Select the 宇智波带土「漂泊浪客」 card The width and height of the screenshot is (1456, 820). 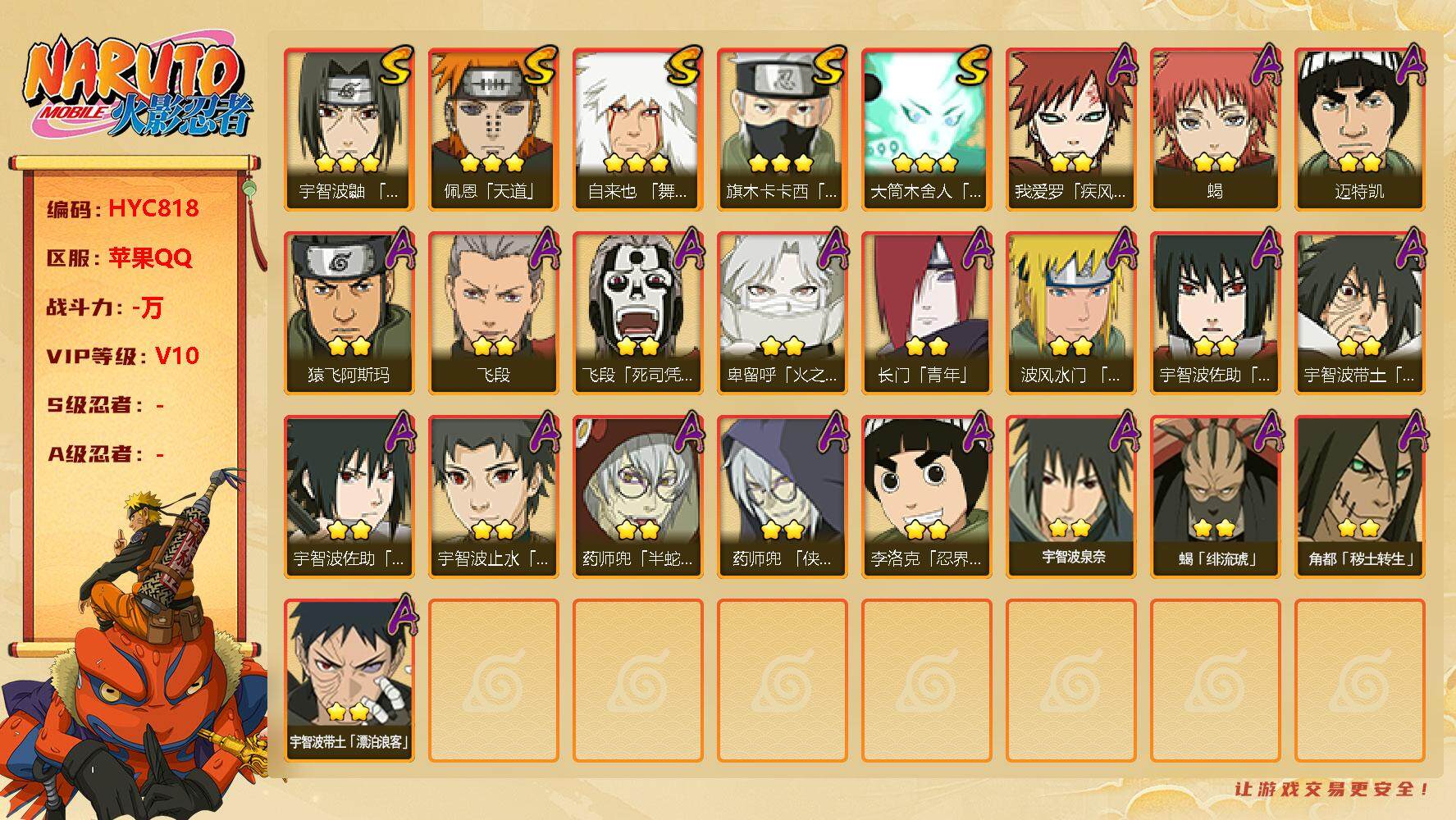point(349,681)
